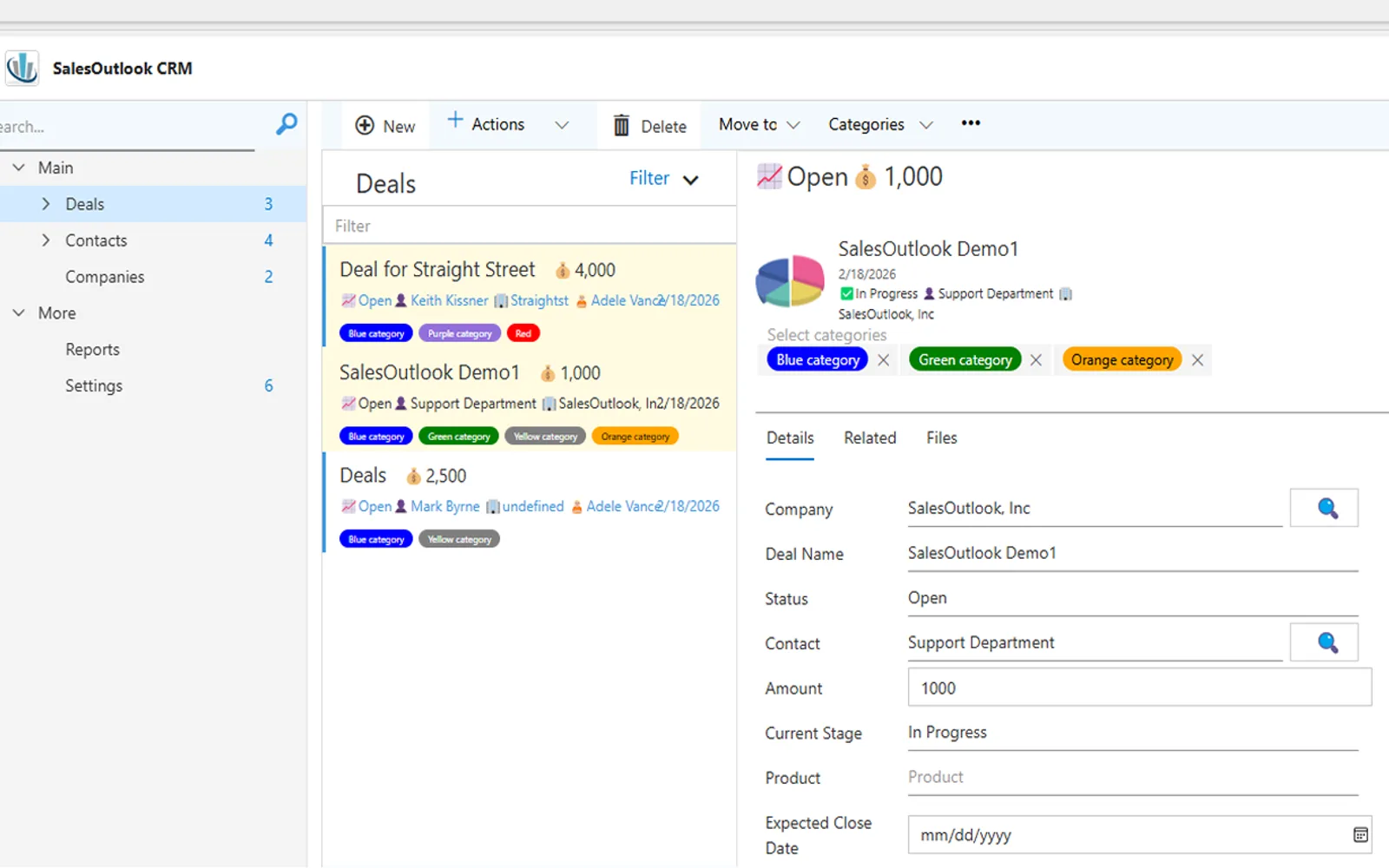This screenshot has height=868, width=1389.
Task: Expand the Deals tree item chevron
Action: click(46, 204)
